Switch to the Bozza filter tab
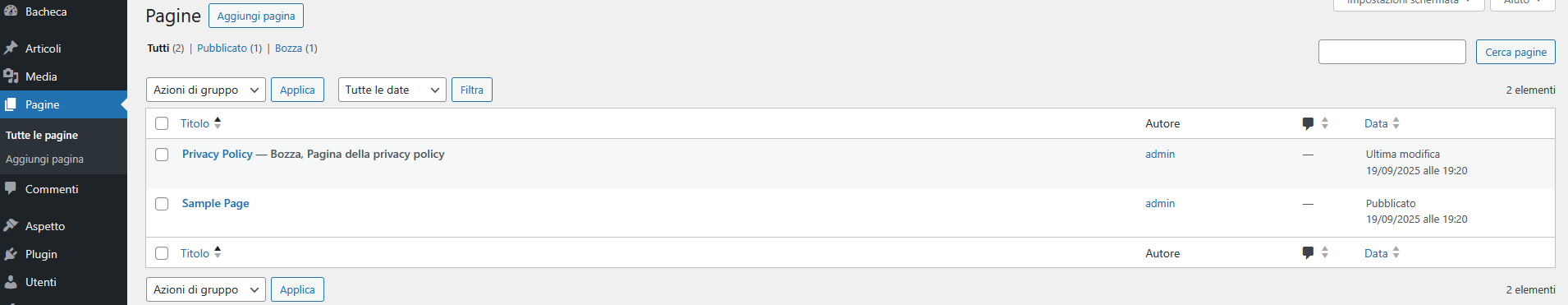Image resolution: width=1568 pixels, height=305 pixels. pyautogui.click(x=288, y=49)
